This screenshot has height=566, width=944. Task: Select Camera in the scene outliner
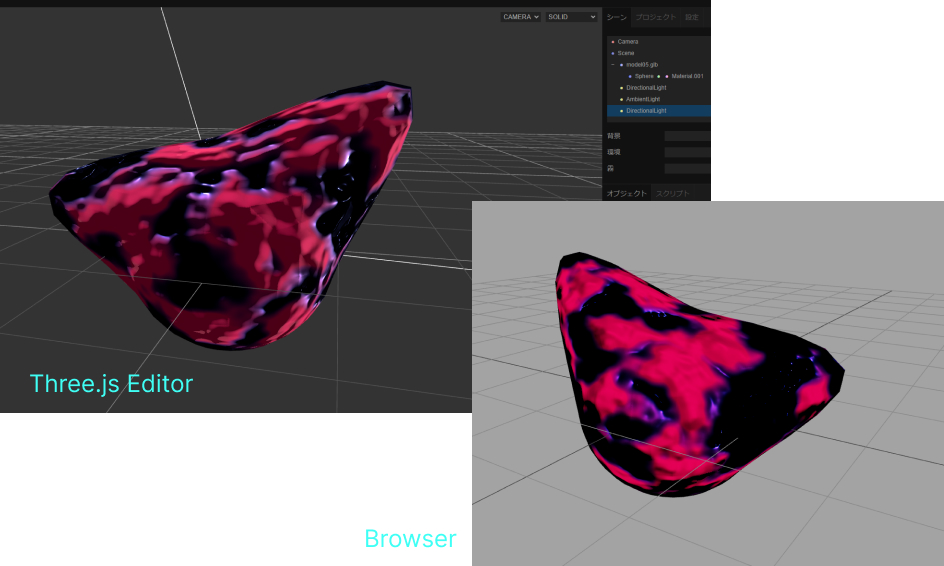click(x=628, y=41)
